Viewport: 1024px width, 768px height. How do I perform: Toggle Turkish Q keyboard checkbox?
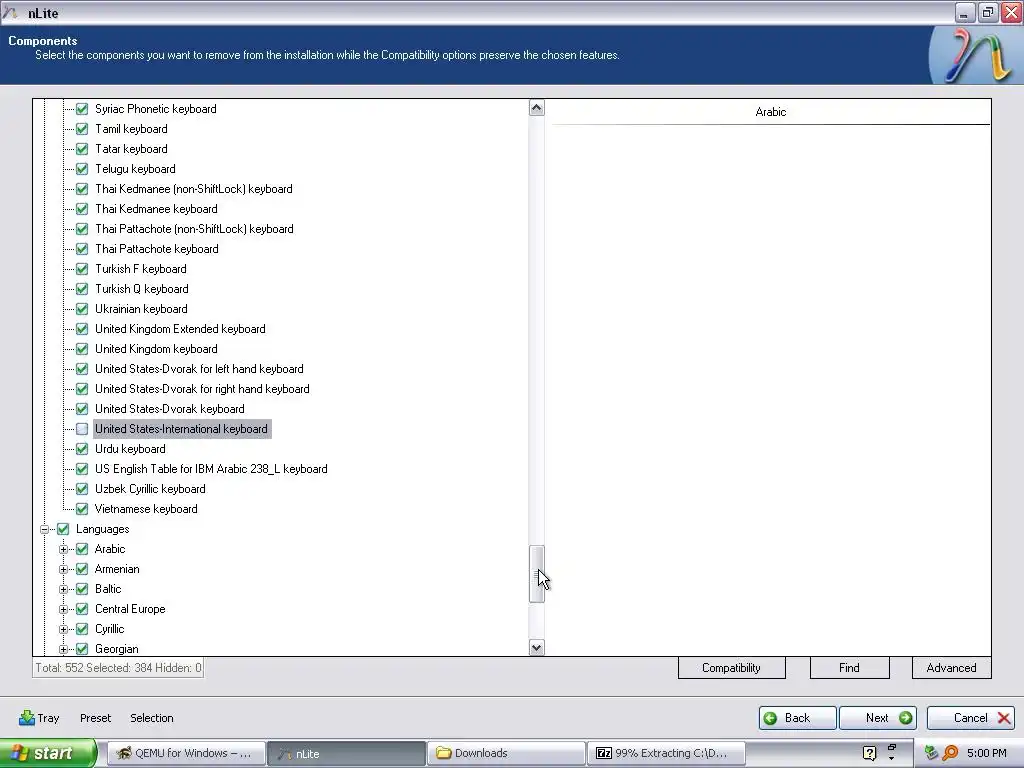click(x=82, y=289)
